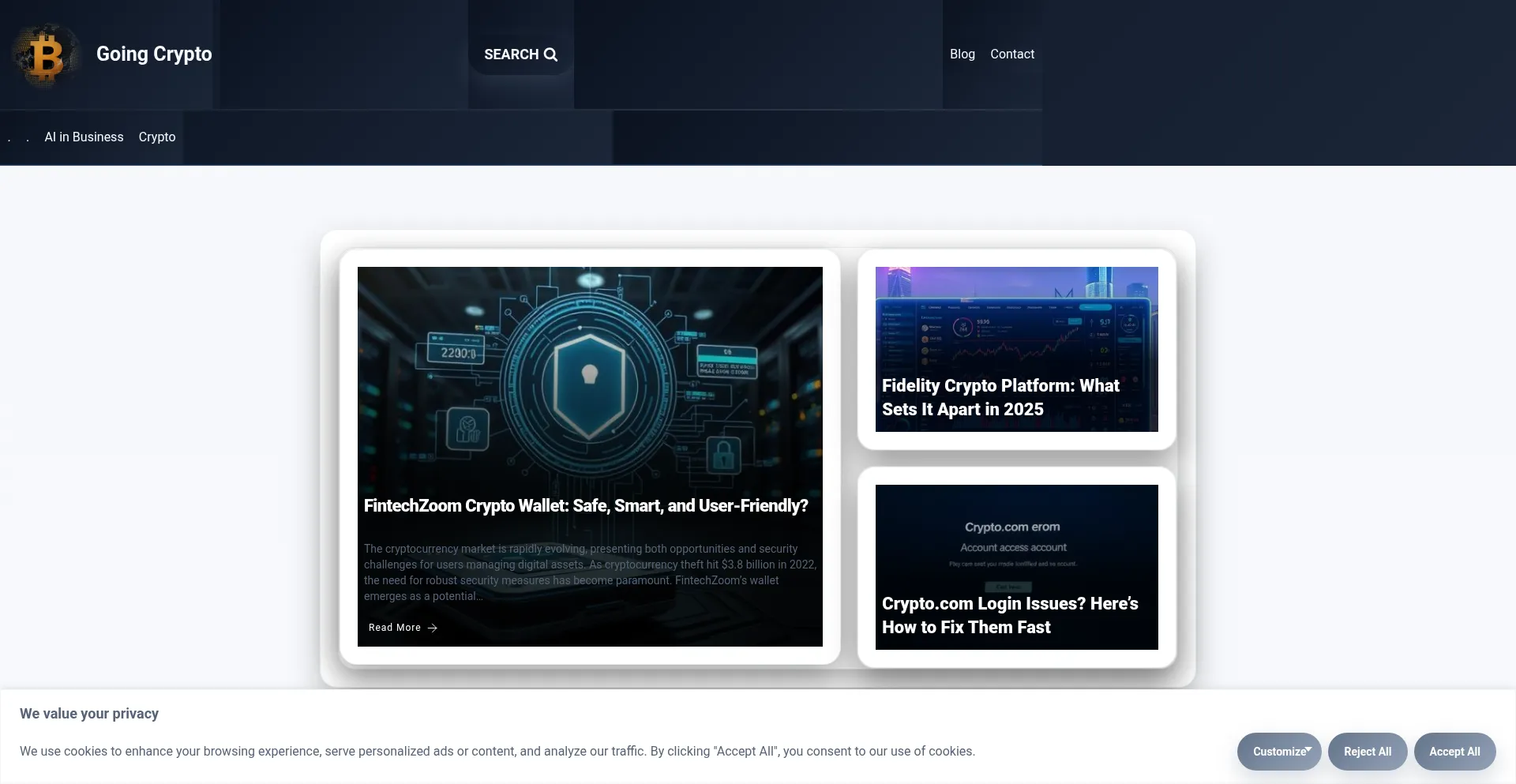The image size is (1516, 784).
Task: Select AI in Business category
Action: coord(84,137)
